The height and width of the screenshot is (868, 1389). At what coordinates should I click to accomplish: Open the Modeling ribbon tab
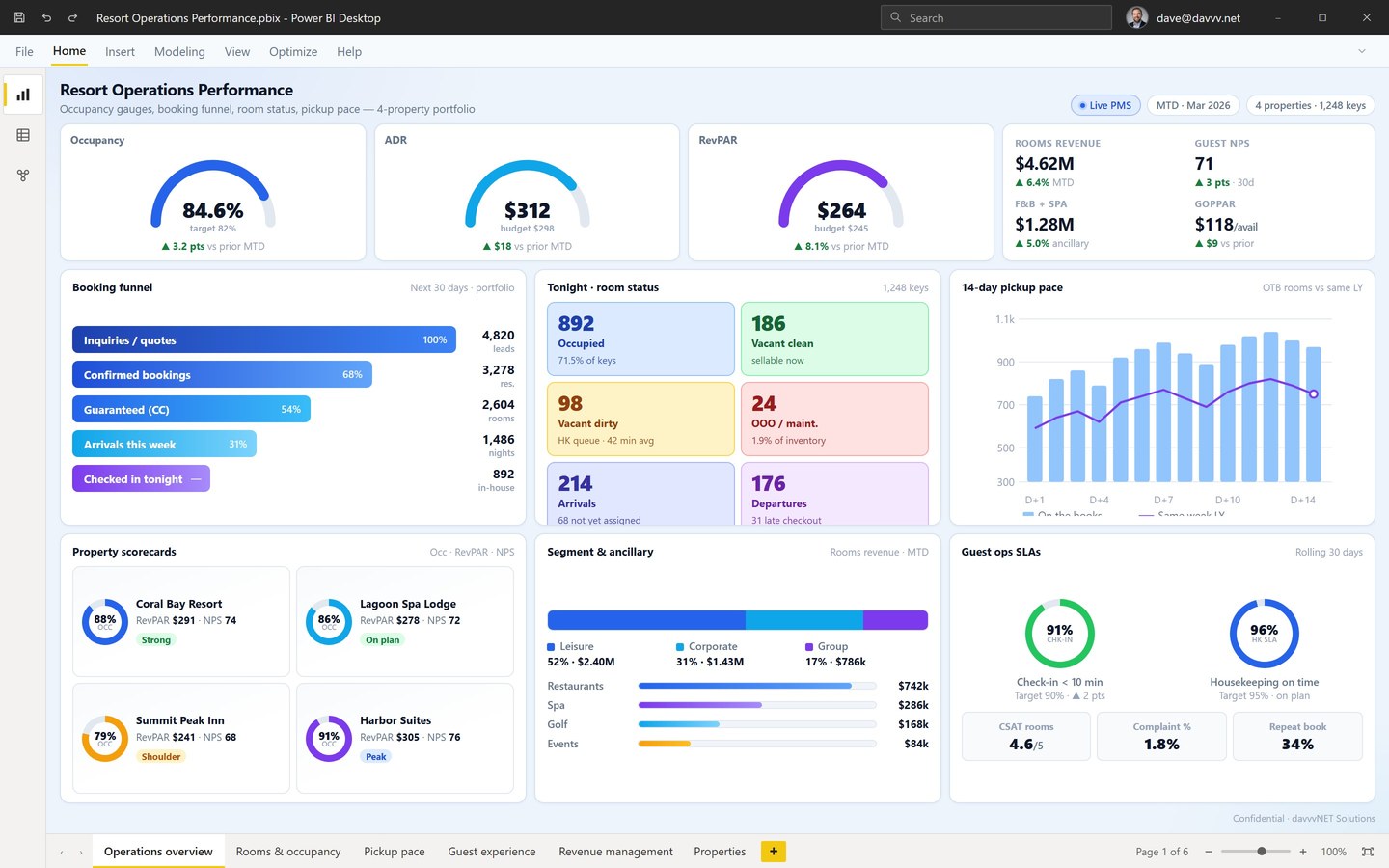coord(179,52)
